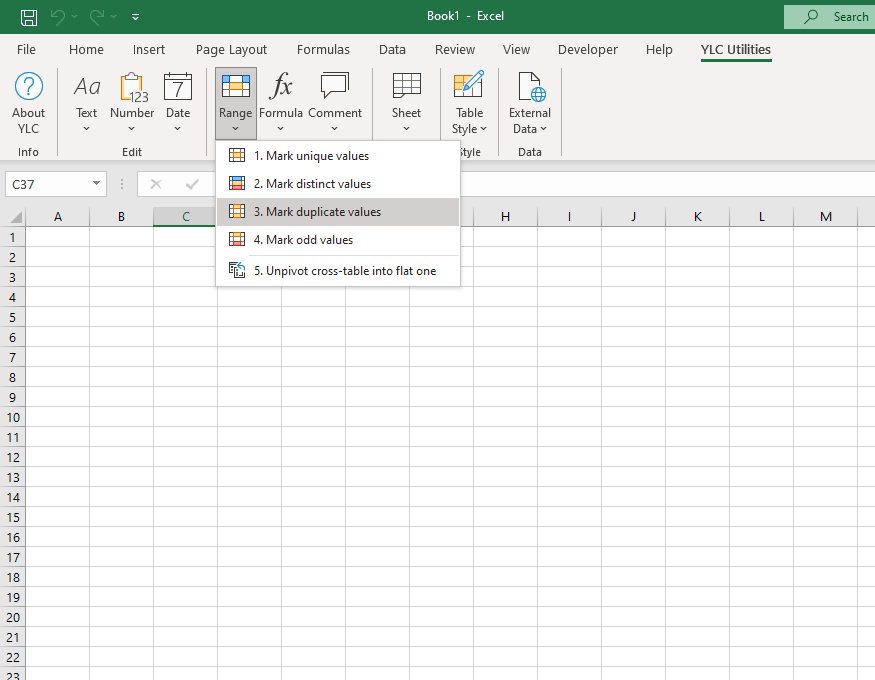Click the Number tools icon
The image size is (875, 680).
[132, 88]
